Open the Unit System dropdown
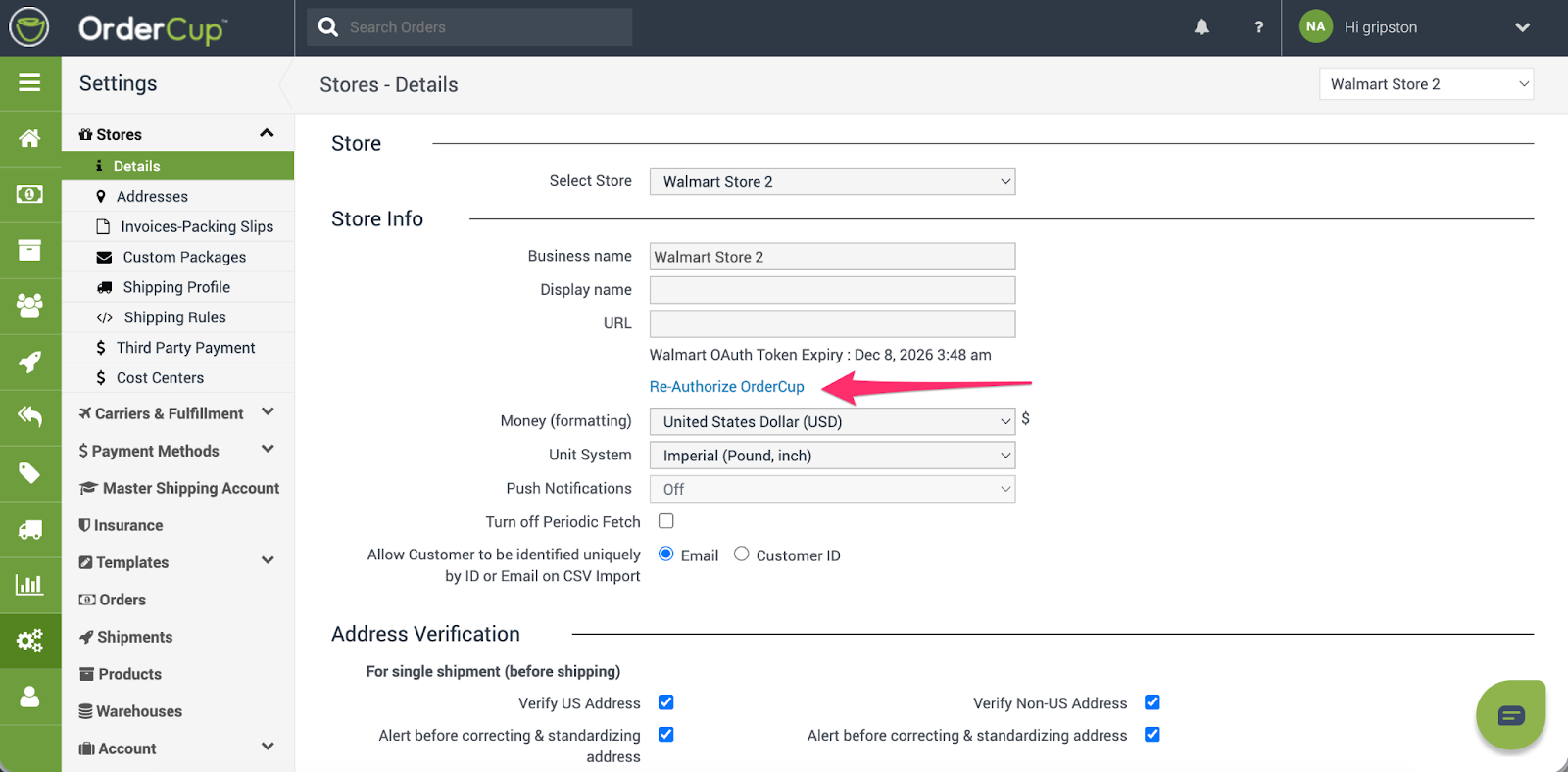Screen dimensions: 1568x772 [x=832, y=456]
